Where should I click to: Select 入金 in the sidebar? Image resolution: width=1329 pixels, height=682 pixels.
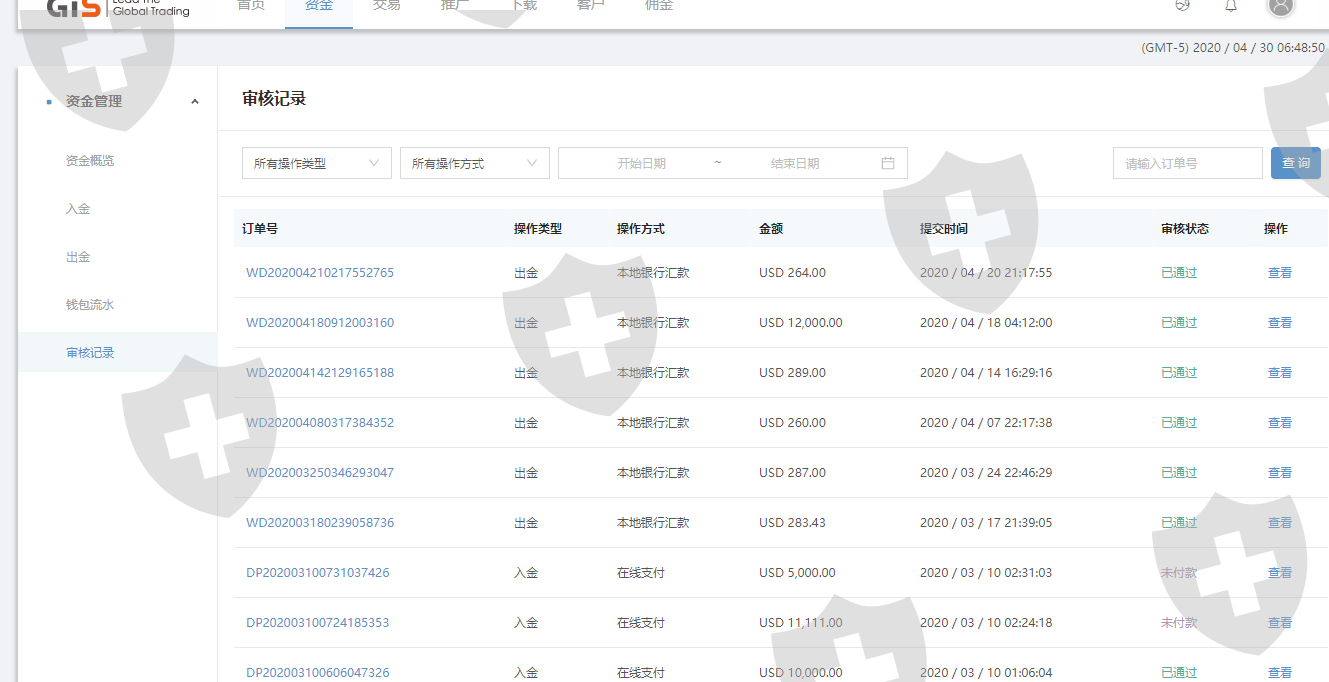pos(78,209)
